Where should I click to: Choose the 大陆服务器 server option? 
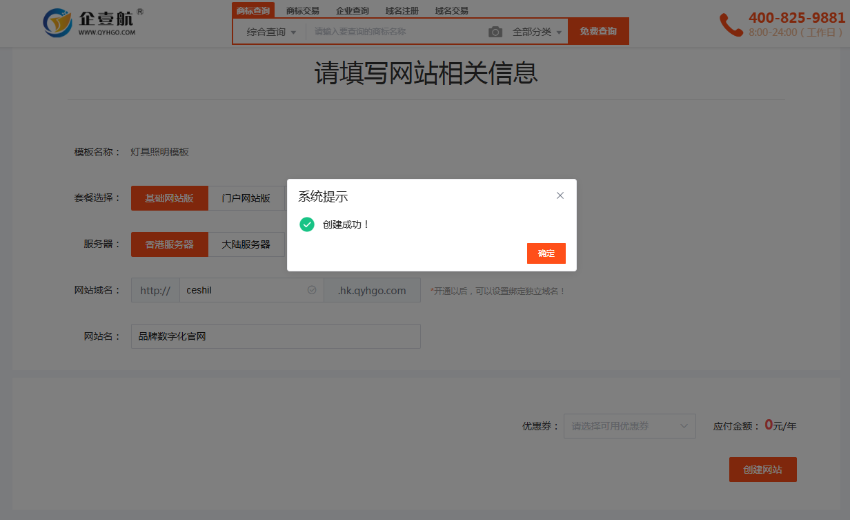tap(246, 244)
